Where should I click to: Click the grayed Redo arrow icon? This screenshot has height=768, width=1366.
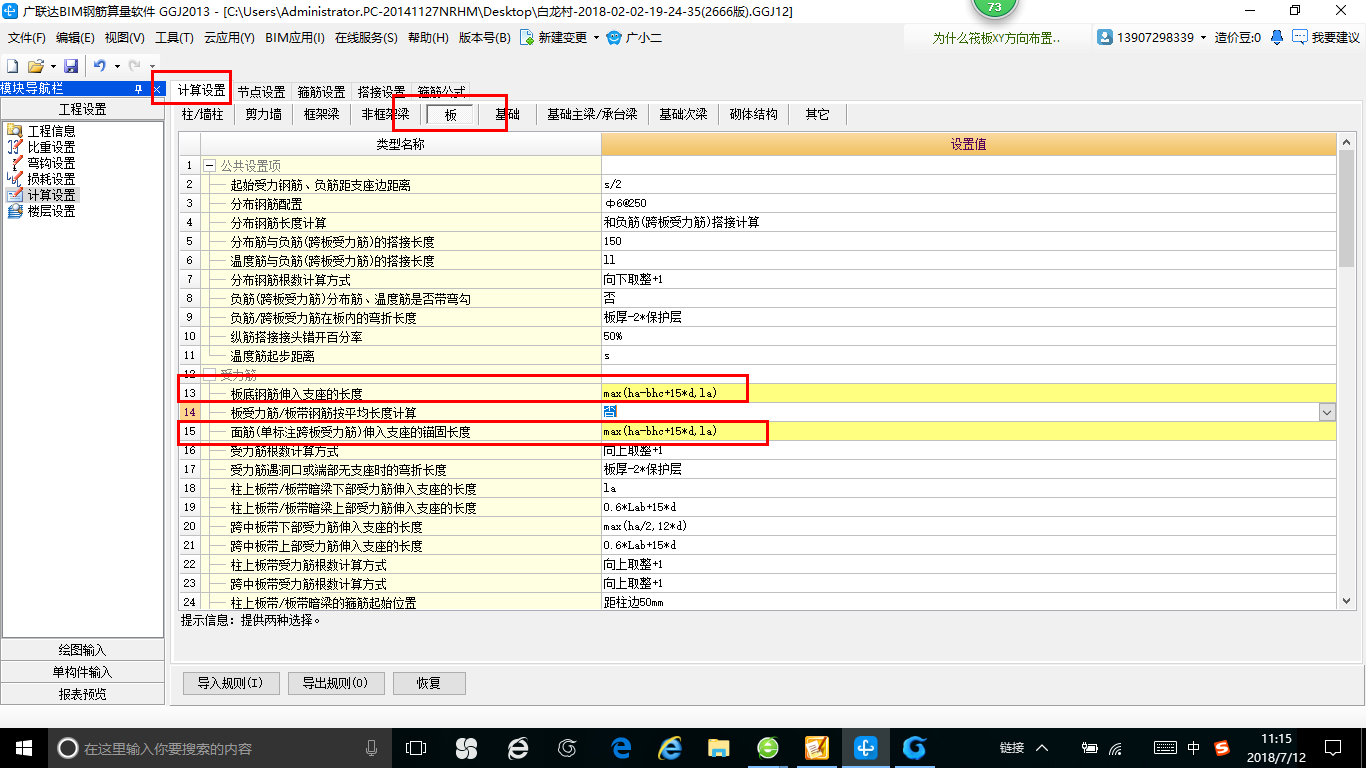pyautogui.click(x=135, y=65)
